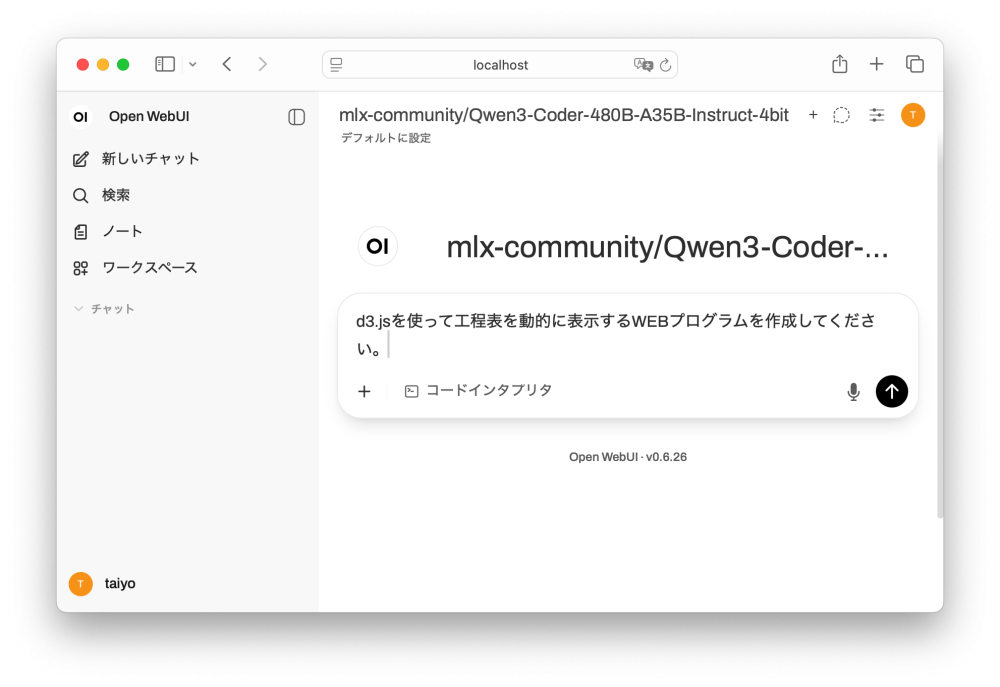Send the message with the arrow button
Image resolution: width=1000 pixels, height=687 pixels.
(x=892, y=391)
